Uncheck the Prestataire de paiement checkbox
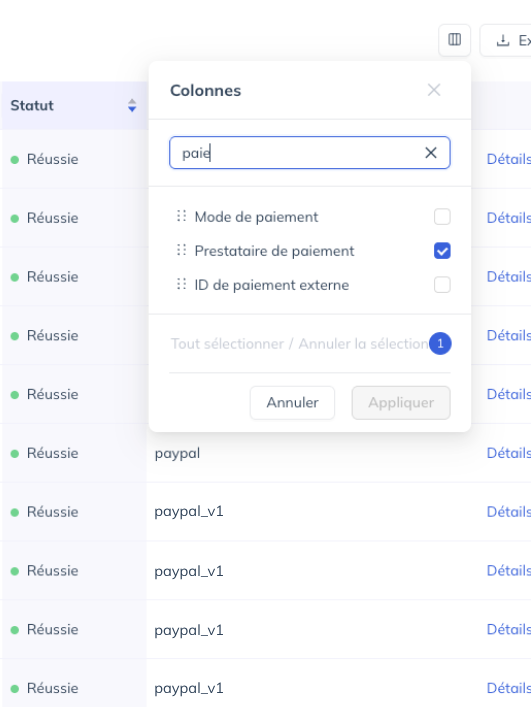Viewport: 531px width, 707px height. 442,251
